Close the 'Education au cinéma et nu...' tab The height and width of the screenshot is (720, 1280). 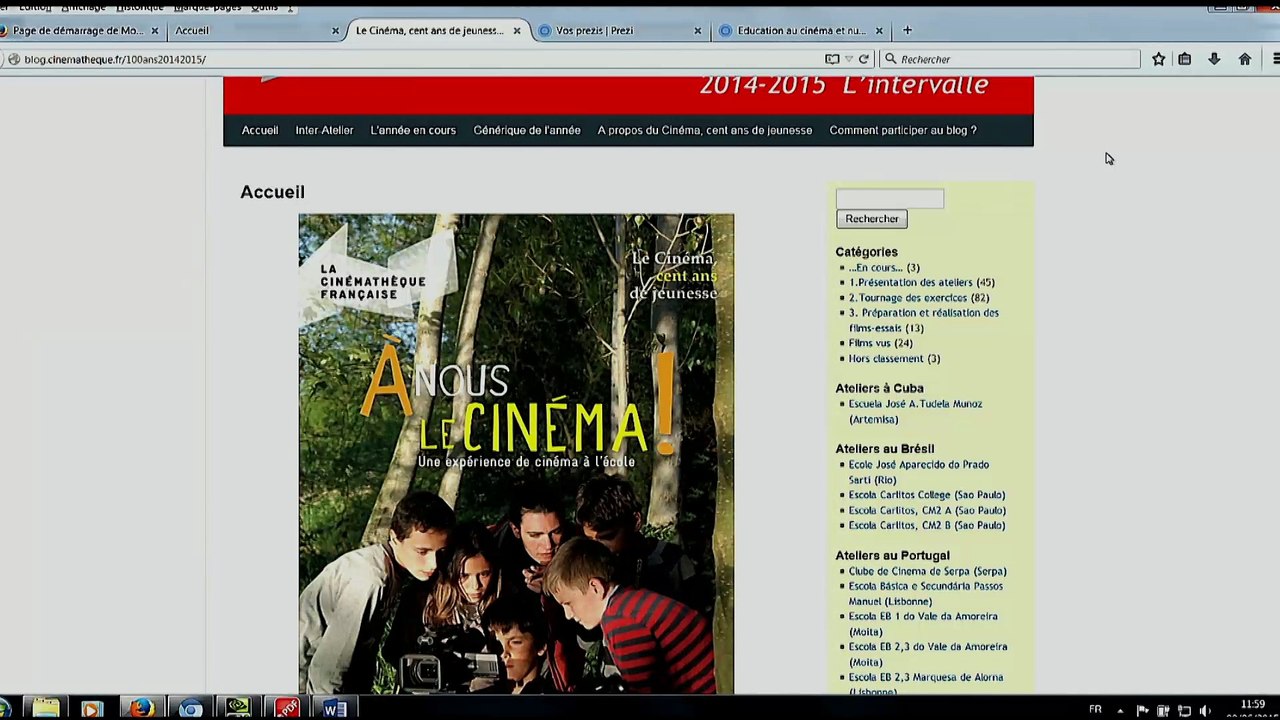(x=879, y=31)
